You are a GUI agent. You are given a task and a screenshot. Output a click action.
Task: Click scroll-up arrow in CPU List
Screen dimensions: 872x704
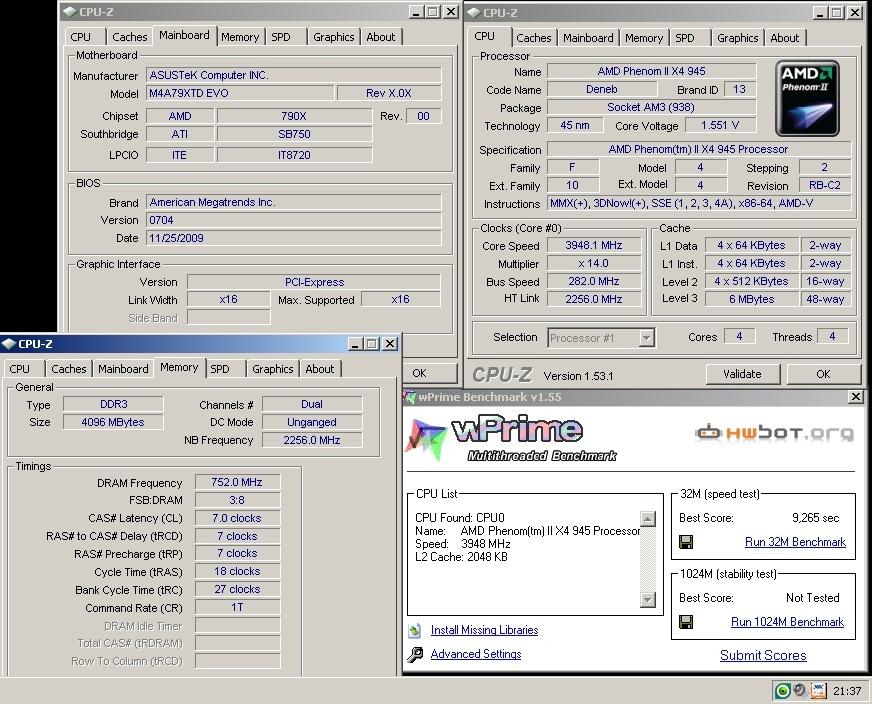pos(647,519)
